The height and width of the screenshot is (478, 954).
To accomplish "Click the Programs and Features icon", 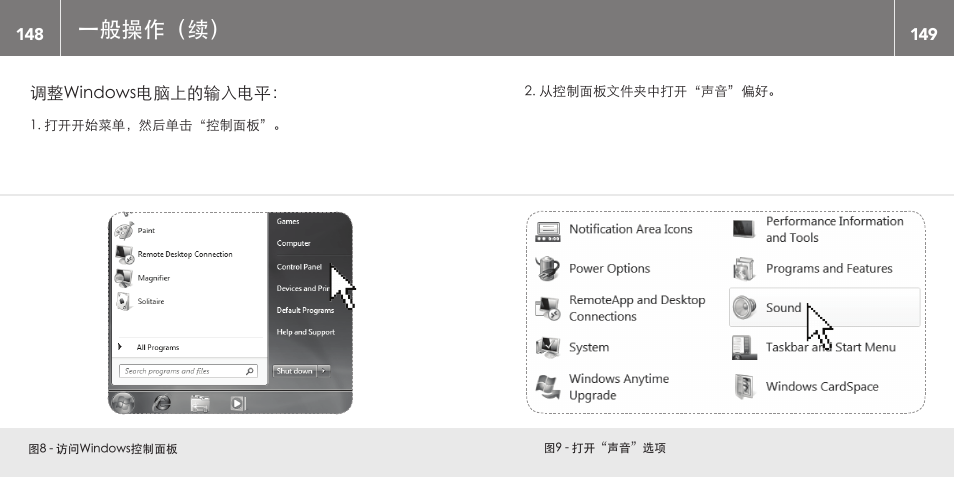I will click(x=744, y=268).
